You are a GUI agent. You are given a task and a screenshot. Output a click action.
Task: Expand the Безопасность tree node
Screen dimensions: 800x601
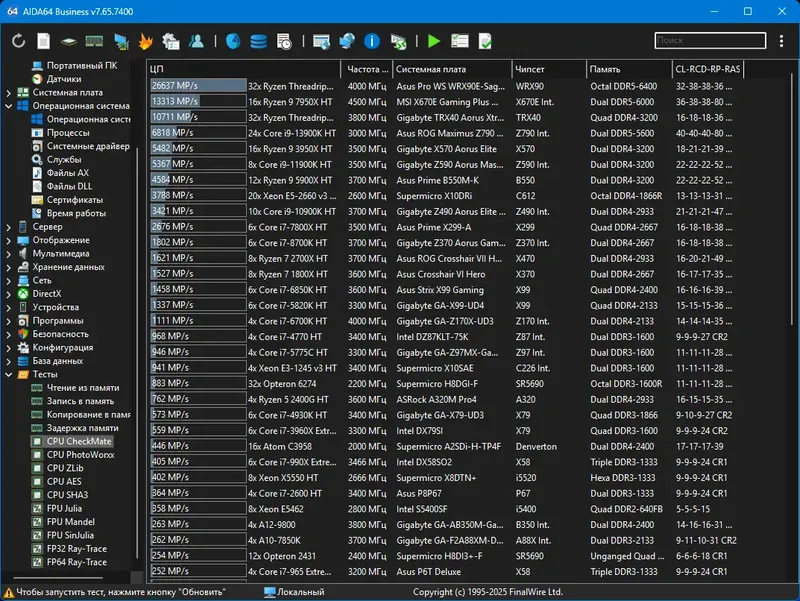8,334
